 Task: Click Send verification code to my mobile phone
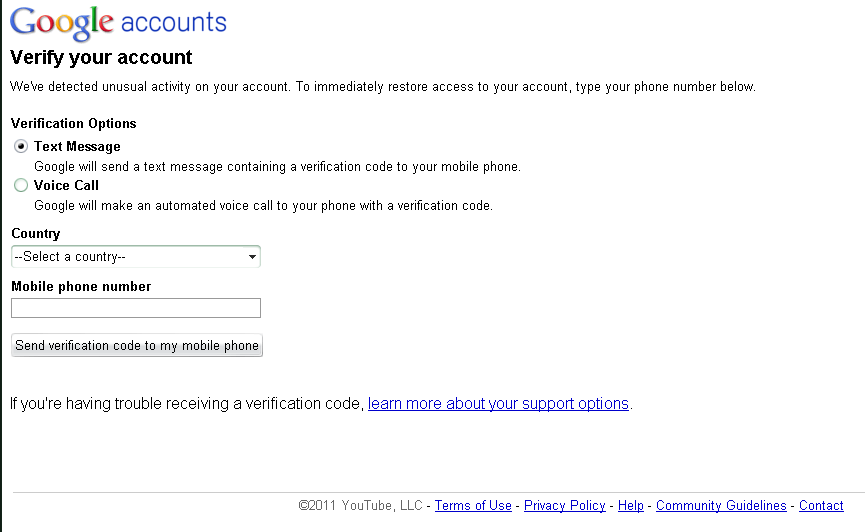137,345
